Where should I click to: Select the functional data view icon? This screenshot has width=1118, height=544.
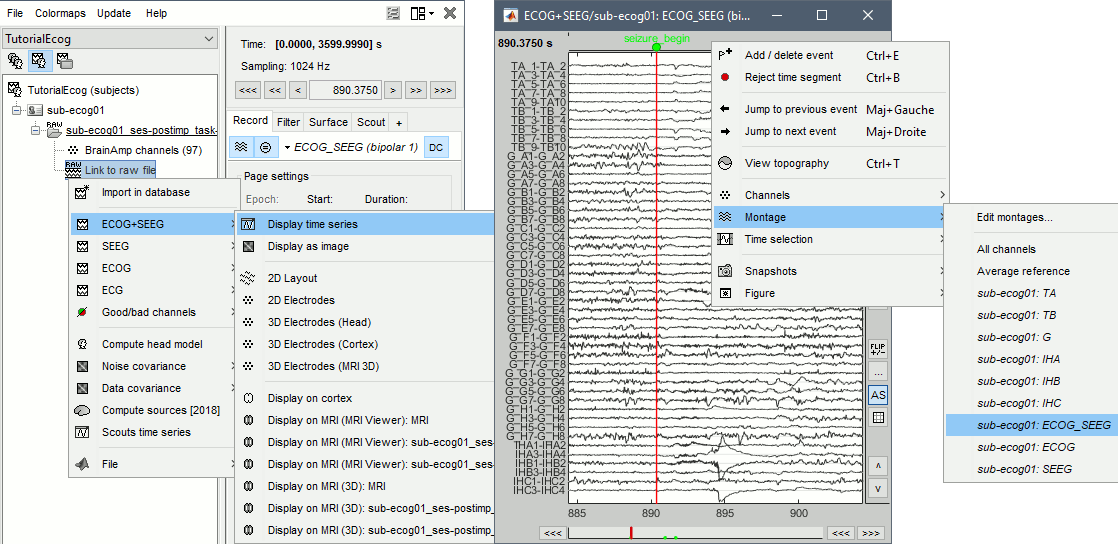coord(40,61)
